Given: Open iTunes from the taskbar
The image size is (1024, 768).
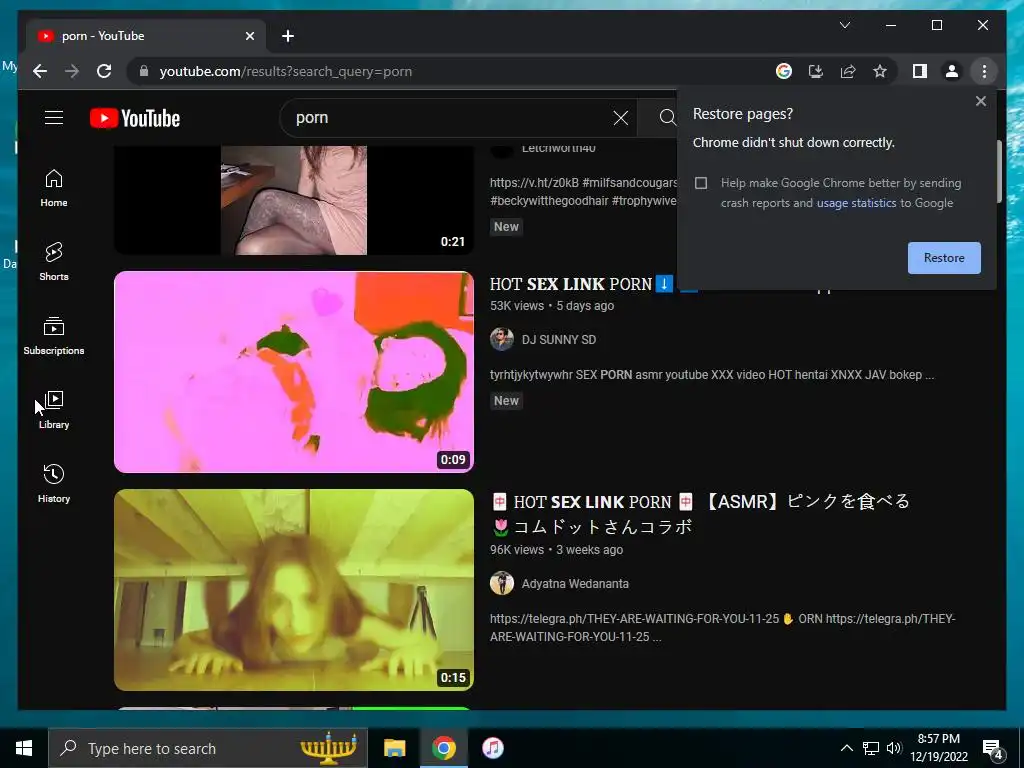Looking at the screenshot, I should click(493, 748).
